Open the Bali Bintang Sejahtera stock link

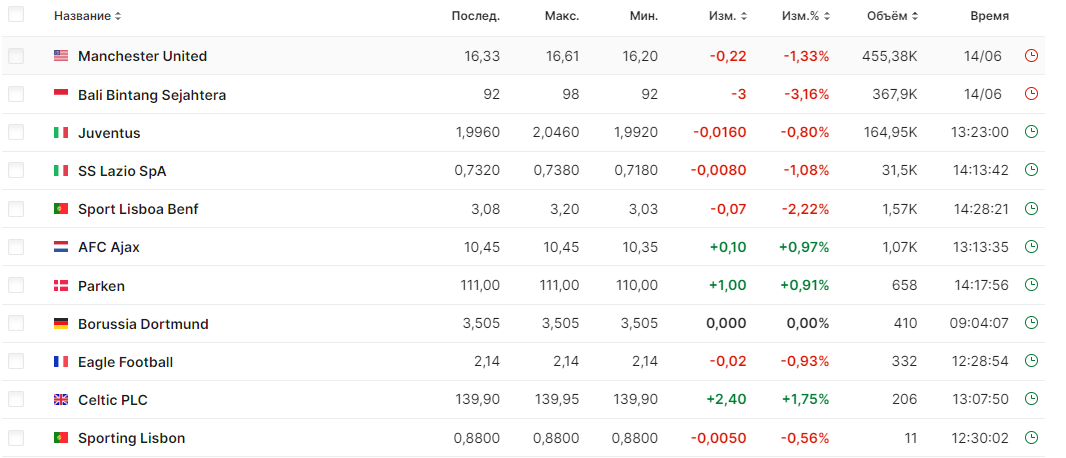152,95
